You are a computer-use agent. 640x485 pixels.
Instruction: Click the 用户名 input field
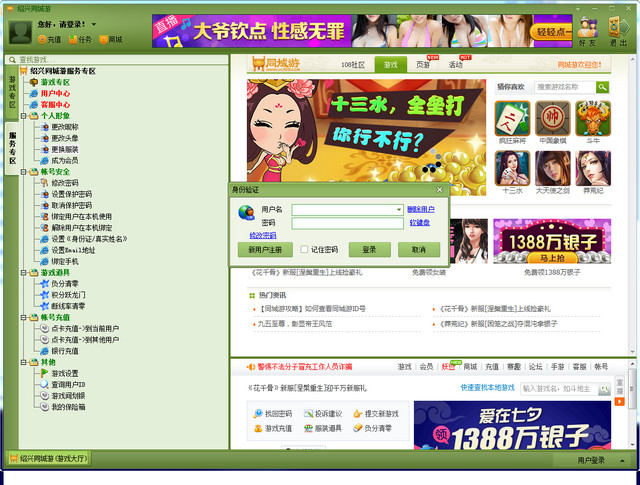click(347, 210)
